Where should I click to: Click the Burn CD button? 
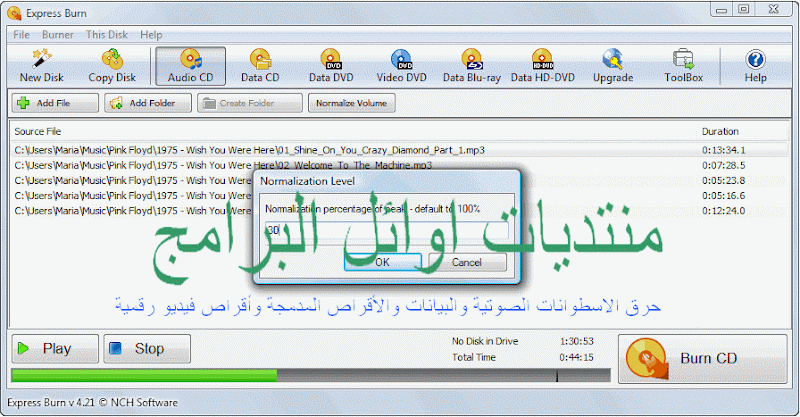pyautogui.click(x=703, y=358)
